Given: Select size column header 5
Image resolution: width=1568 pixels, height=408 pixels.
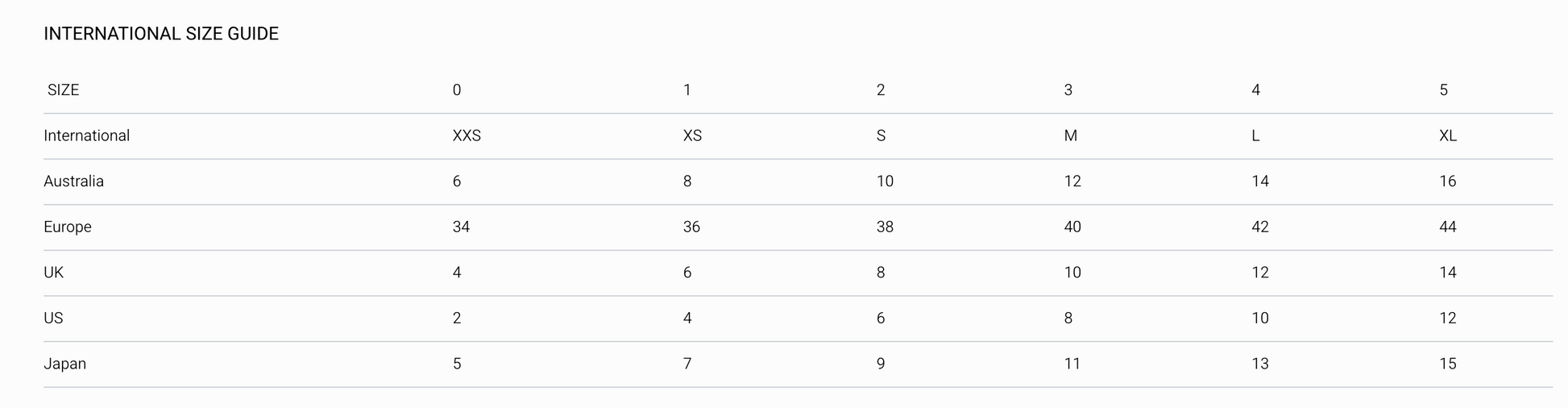Looking at the screenshot, I should click(x=1444, y=90).
